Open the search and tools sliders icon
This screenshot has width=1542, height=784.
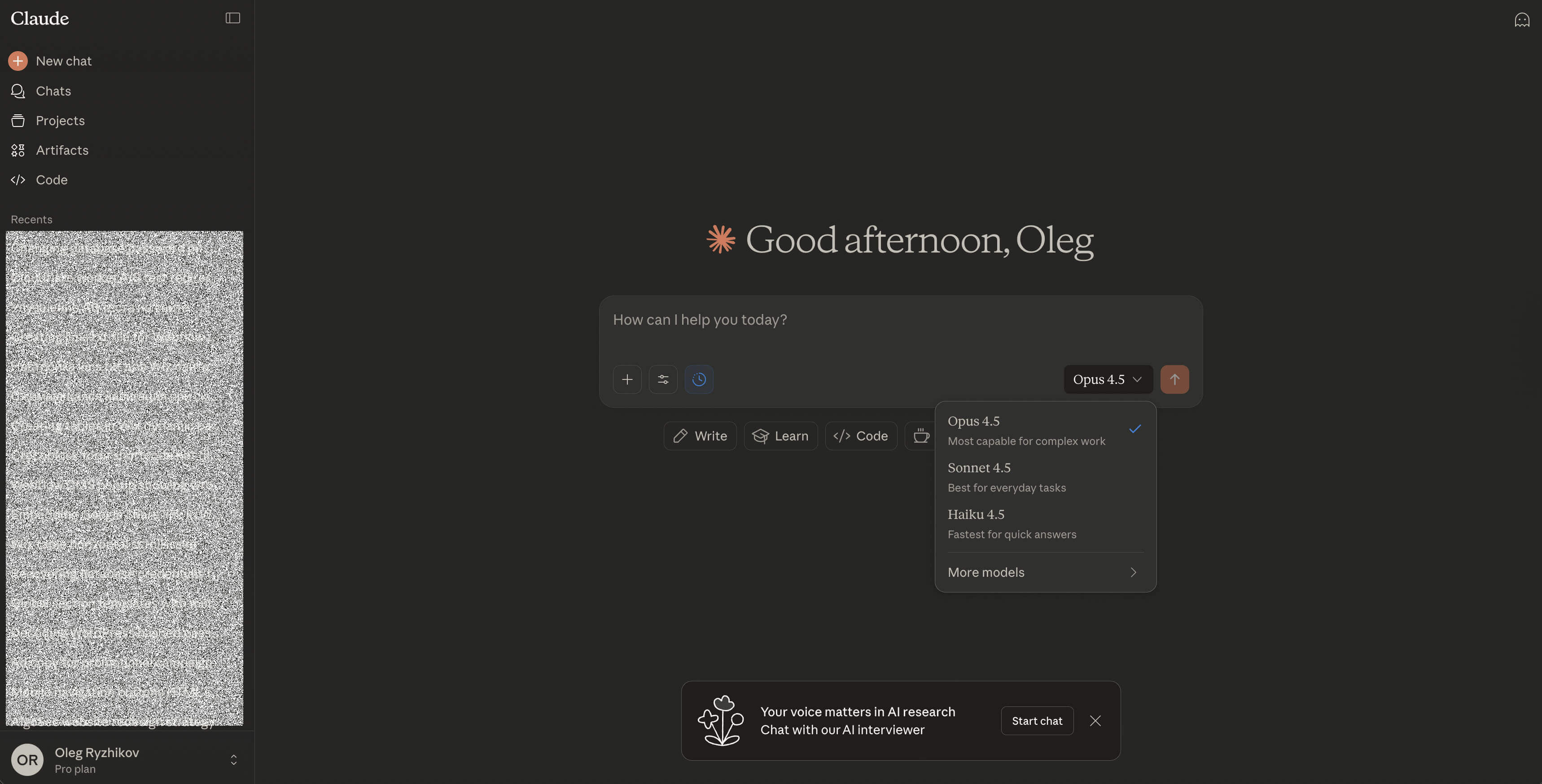coord(663,379)
